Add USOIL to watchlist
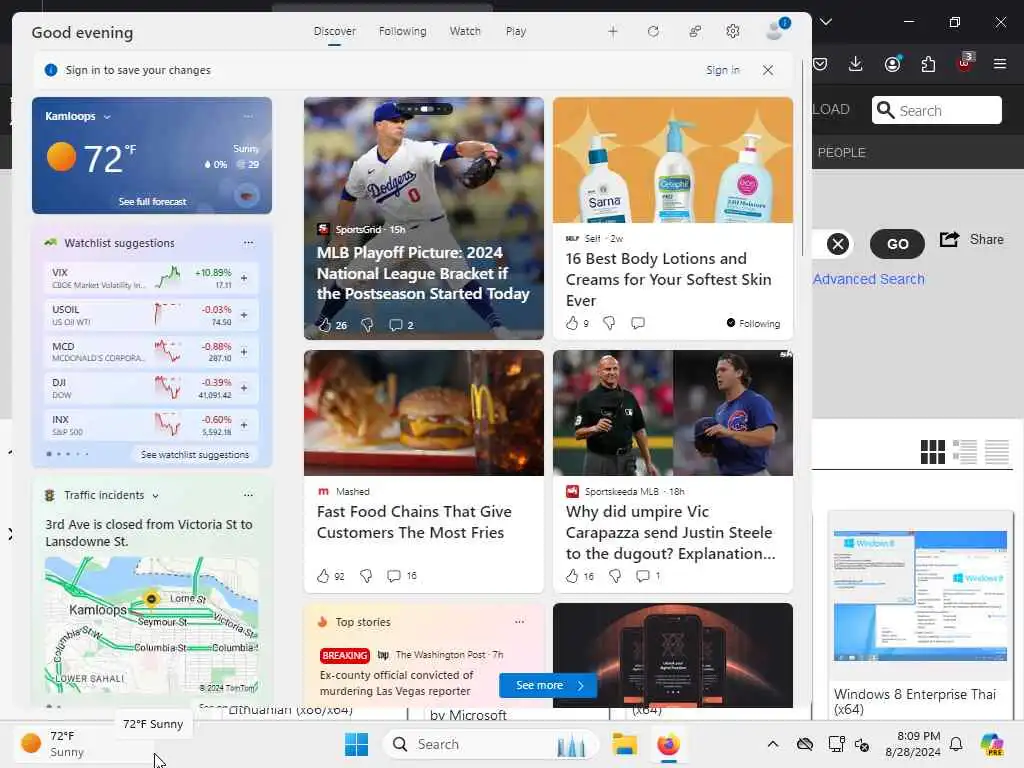The width and height of the screenshot is (1024, 768). pyautogui.click(x=244, y=315)
